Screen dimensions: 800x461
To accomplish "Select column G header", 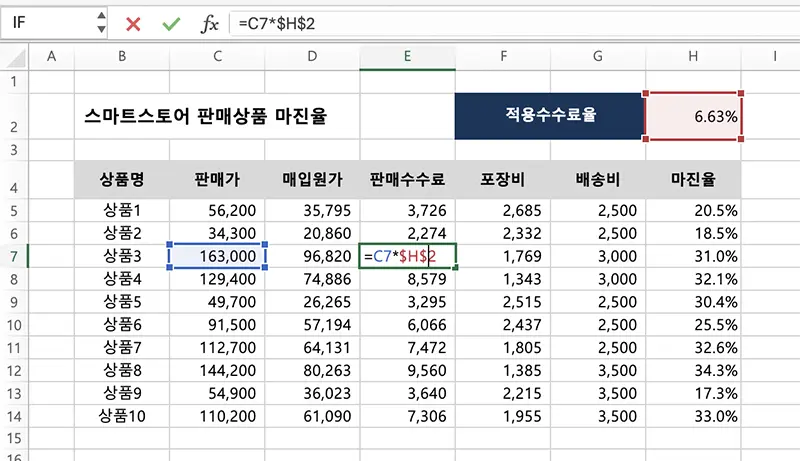I will pos(598,57).
